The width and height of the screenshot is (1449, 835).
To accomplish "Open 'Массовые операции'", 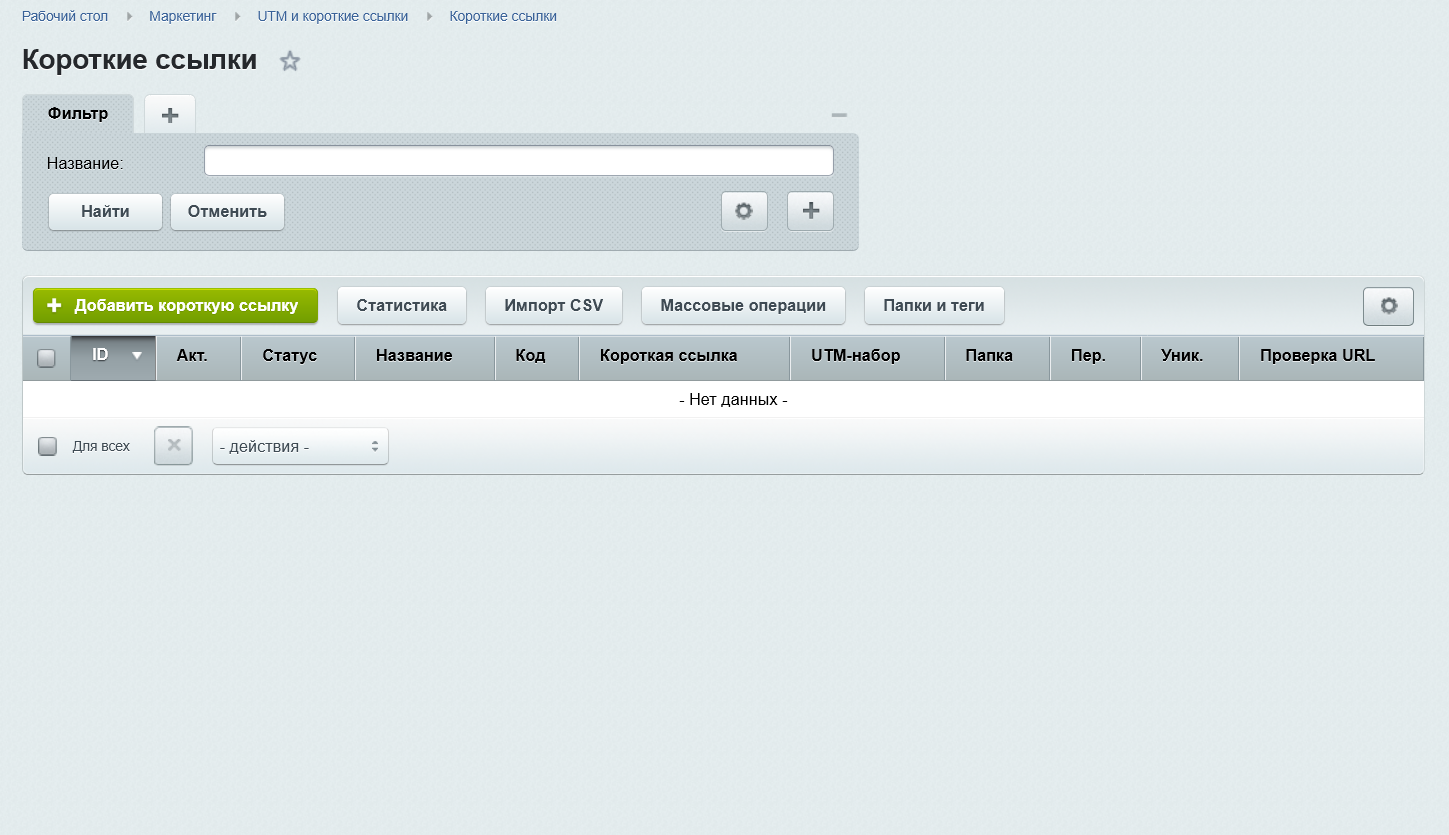I will coord(743,306).
